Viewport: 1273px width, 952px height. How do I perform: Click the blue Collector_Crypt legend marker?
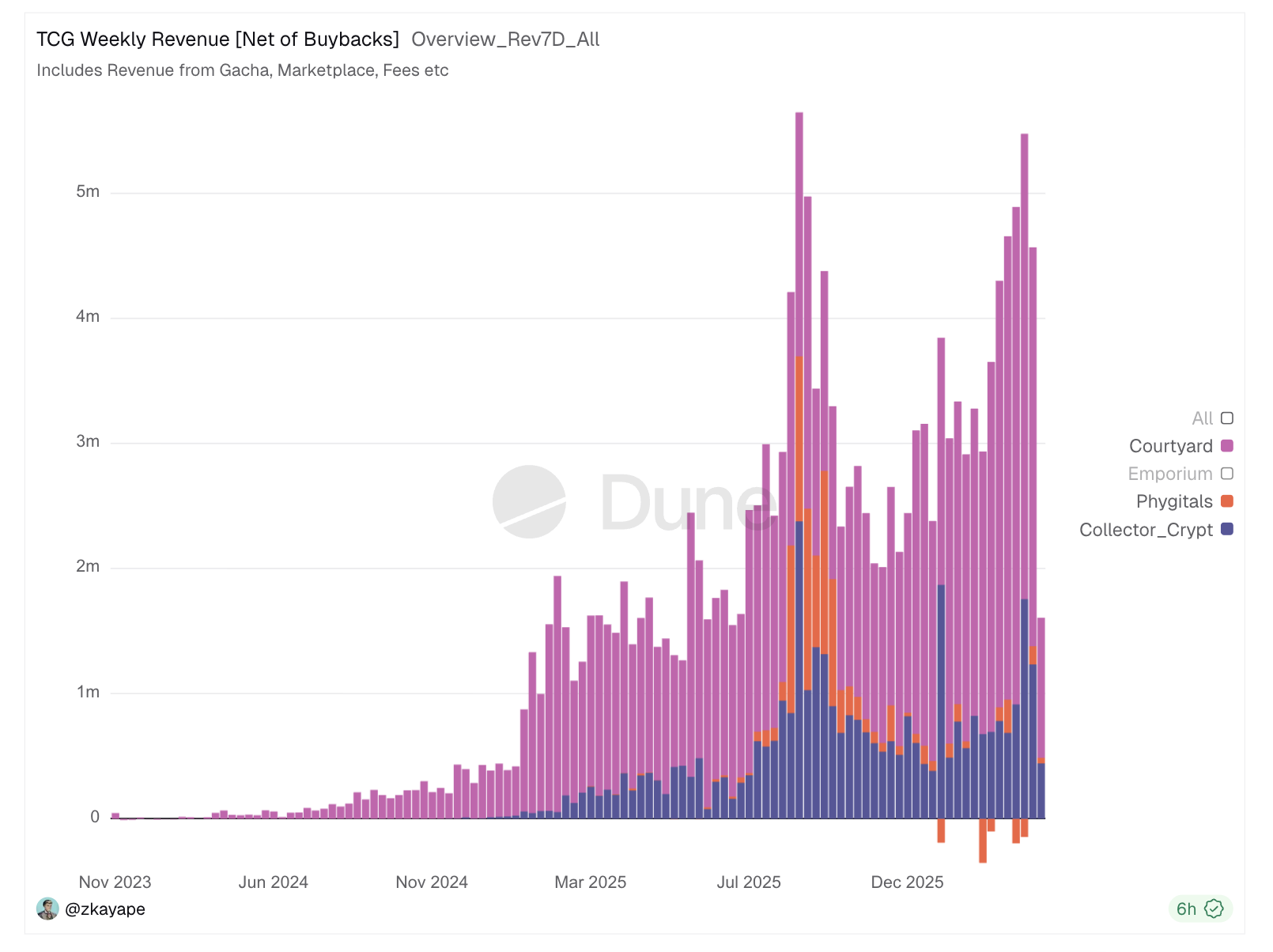1226,529
